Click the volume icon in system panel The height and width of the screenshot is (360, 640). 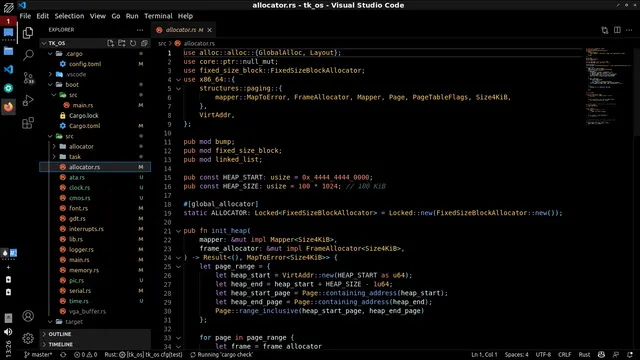click(x=8, y=332)
